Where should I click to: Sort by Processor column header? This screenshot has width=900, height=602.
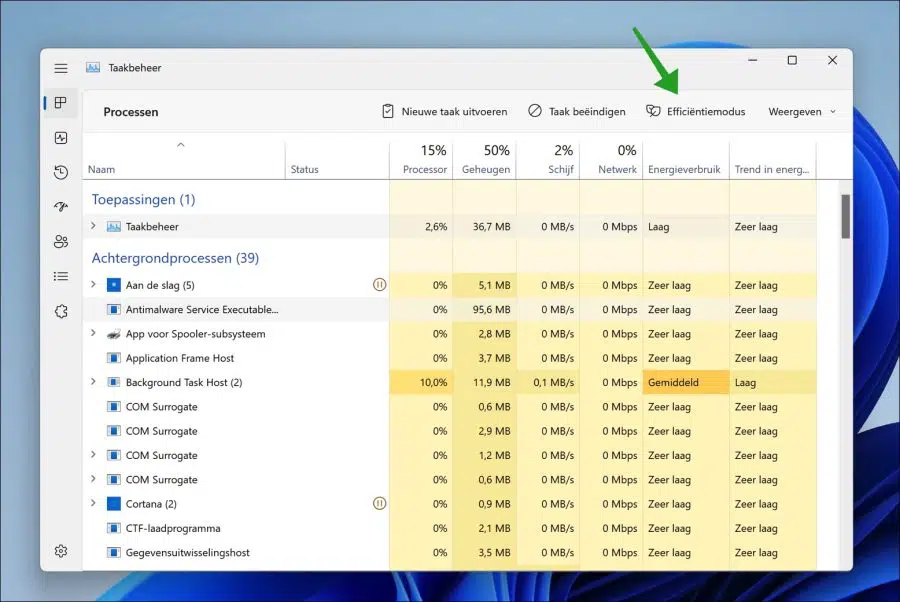click(x=421, y=159)
